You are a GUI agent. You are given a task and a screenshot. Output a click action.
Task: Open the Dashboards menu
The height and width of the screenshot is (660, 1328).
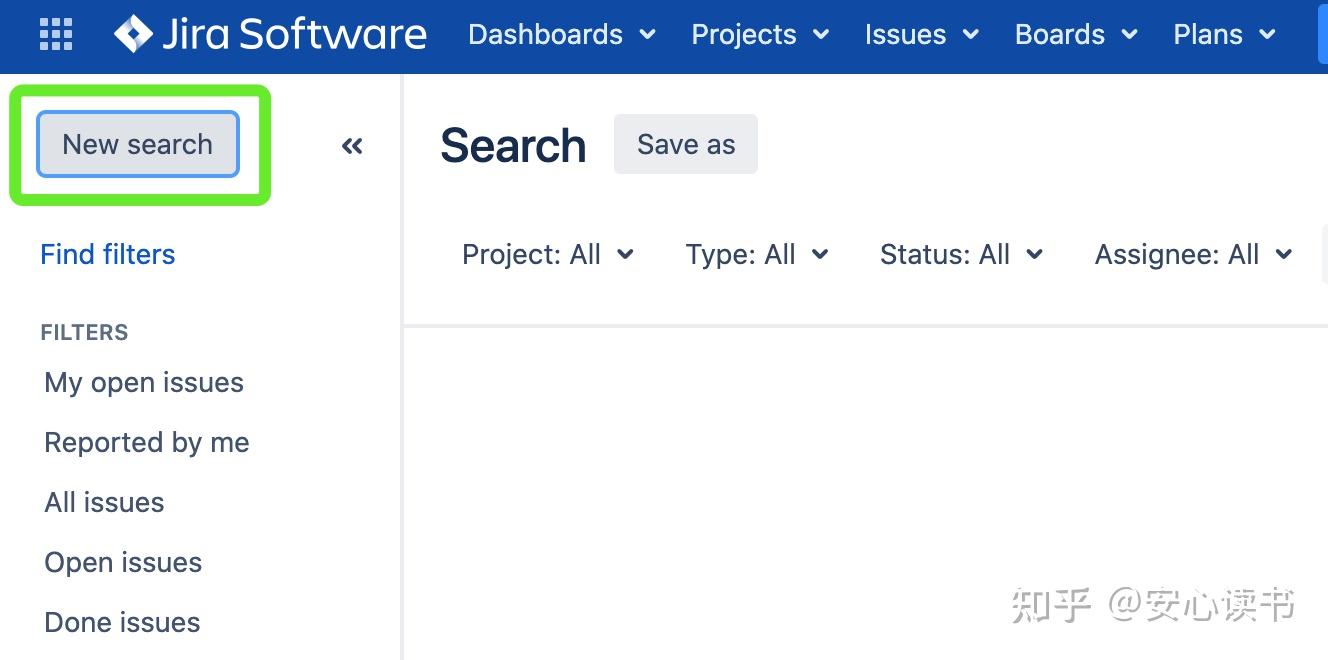click(562, 34)
